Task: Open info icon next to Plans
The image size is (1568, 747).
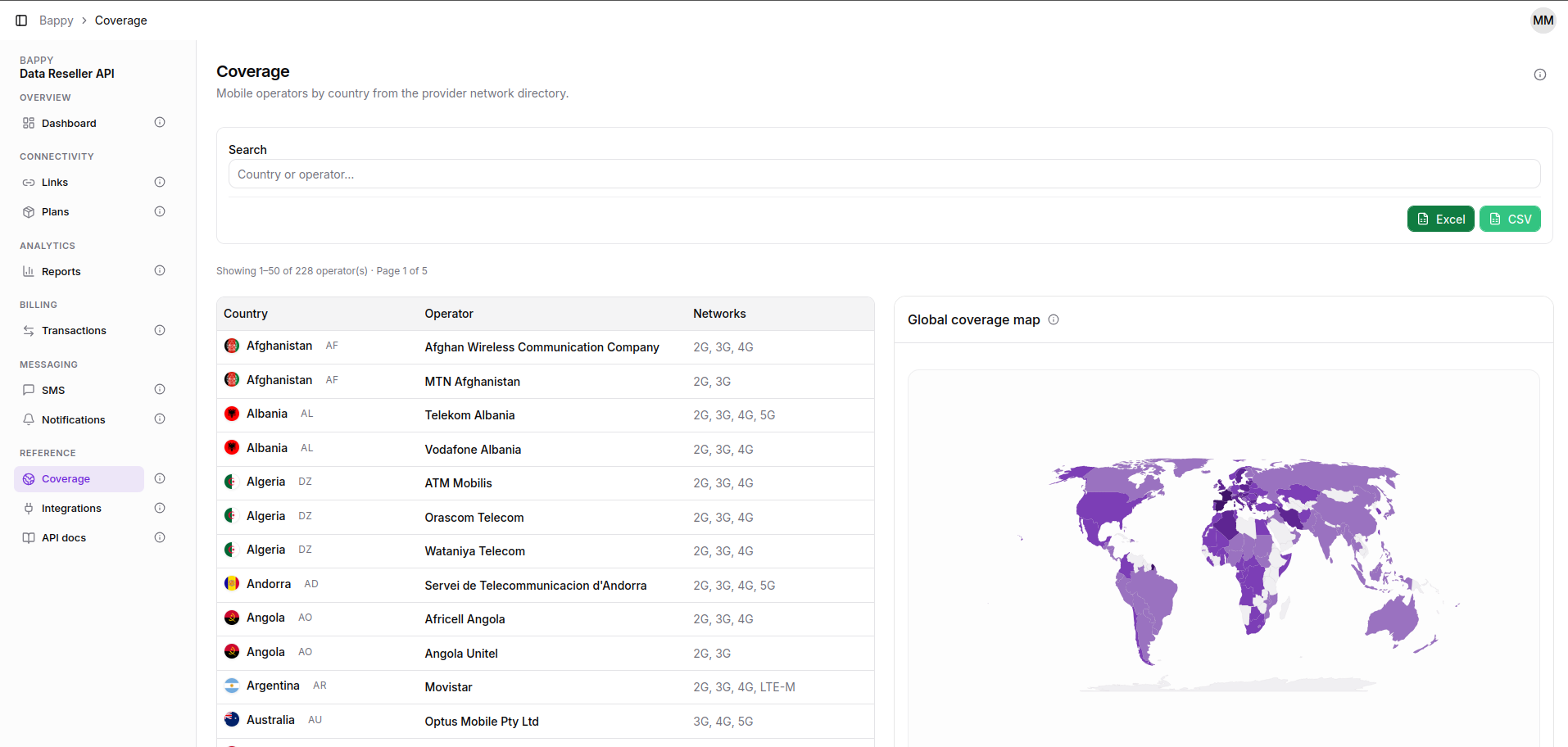Action: point(160,211)
